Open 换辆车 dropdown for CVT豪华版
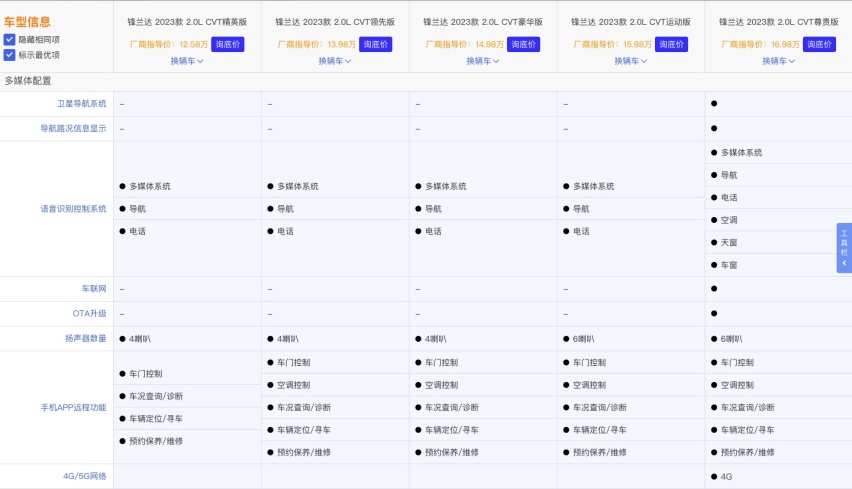 point(483,61)
